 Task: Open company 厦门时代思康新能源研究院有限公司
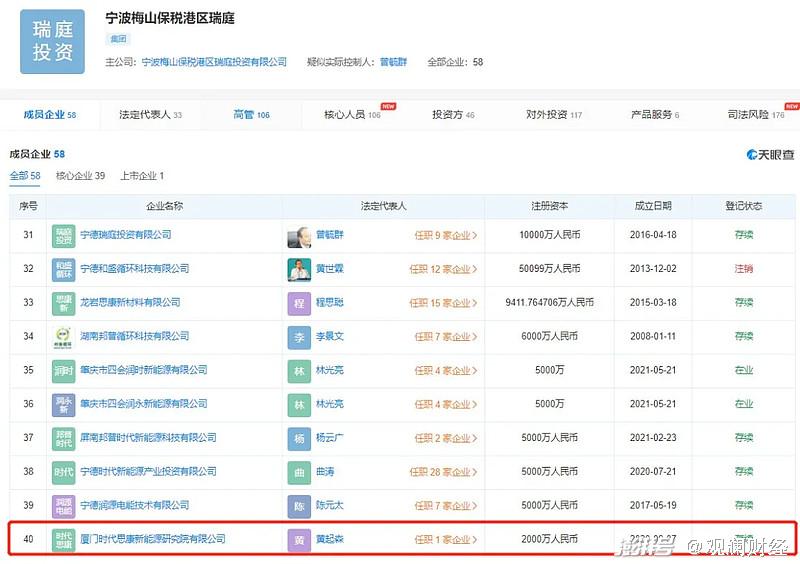point(153,538)
